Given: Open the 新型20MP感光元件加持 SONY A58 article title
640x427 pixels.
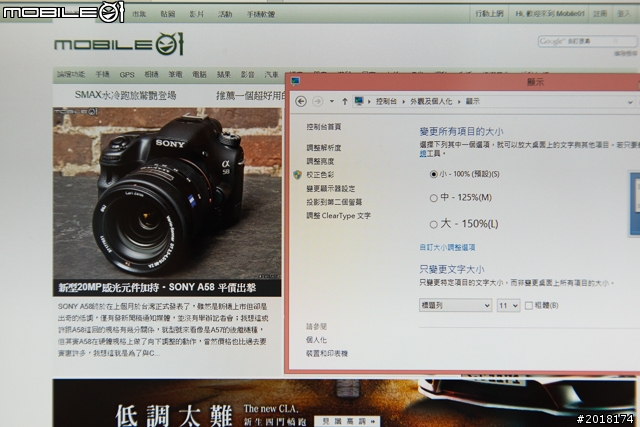Looking at the screenshot, I should pos(157,287).
